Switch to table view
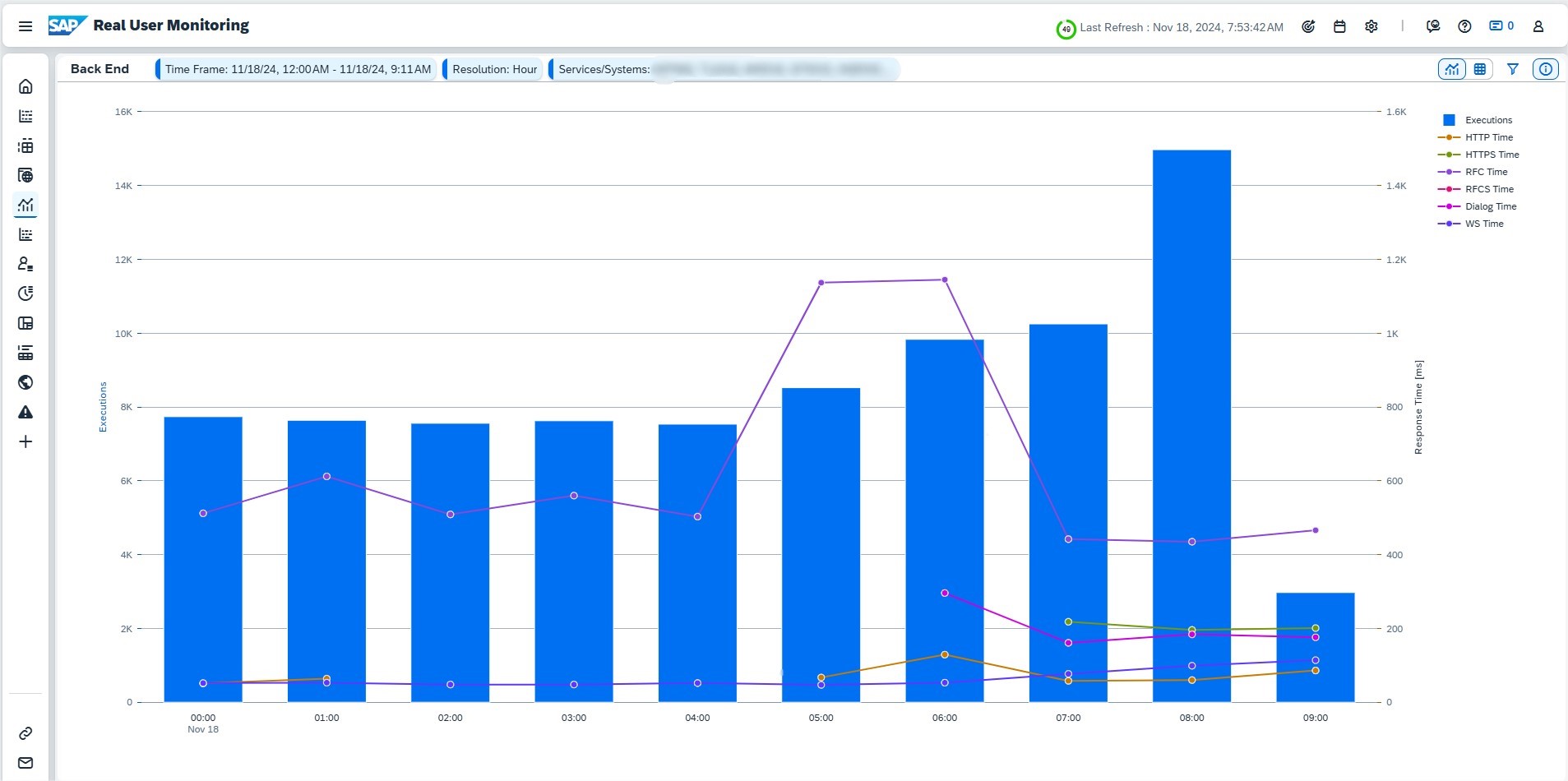 pyautogui.click(x=1480, y=69)
